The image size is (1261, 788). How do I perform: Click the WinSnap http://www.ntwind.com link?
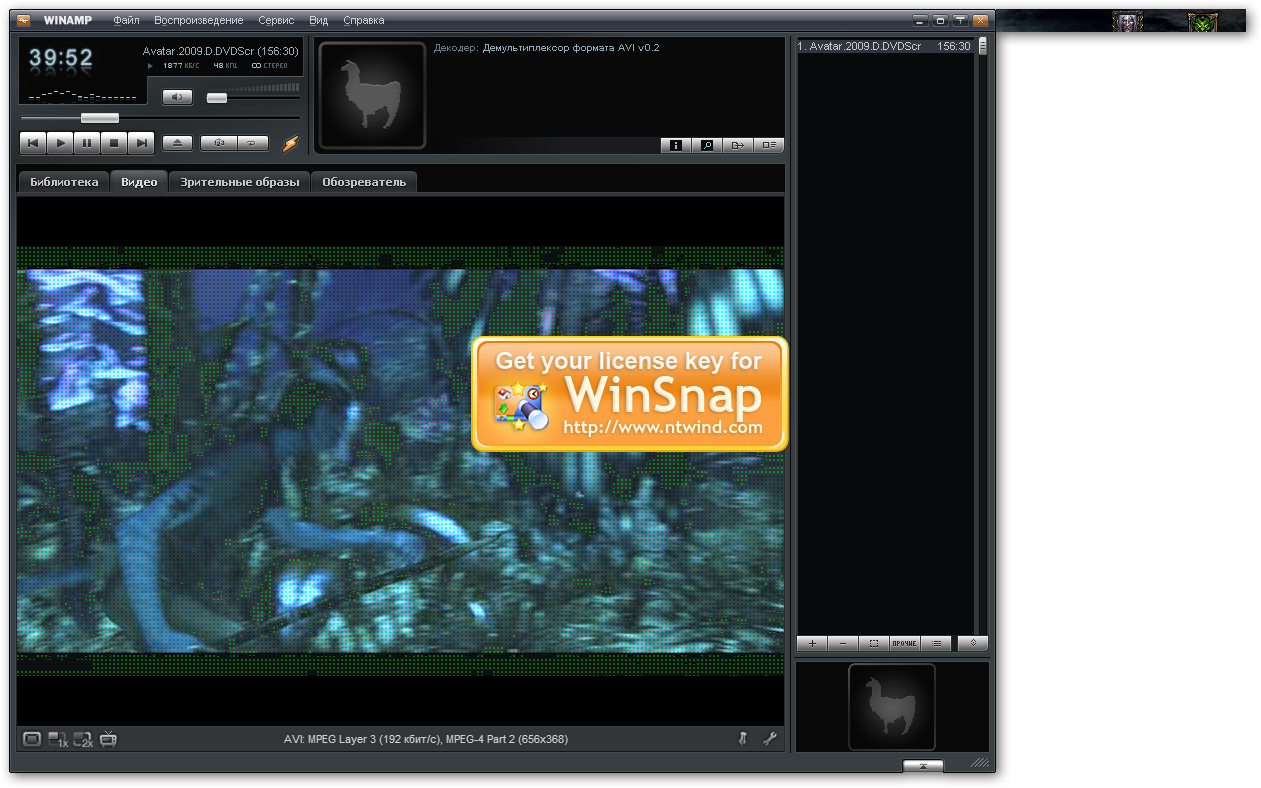click(x=662, y=428)
